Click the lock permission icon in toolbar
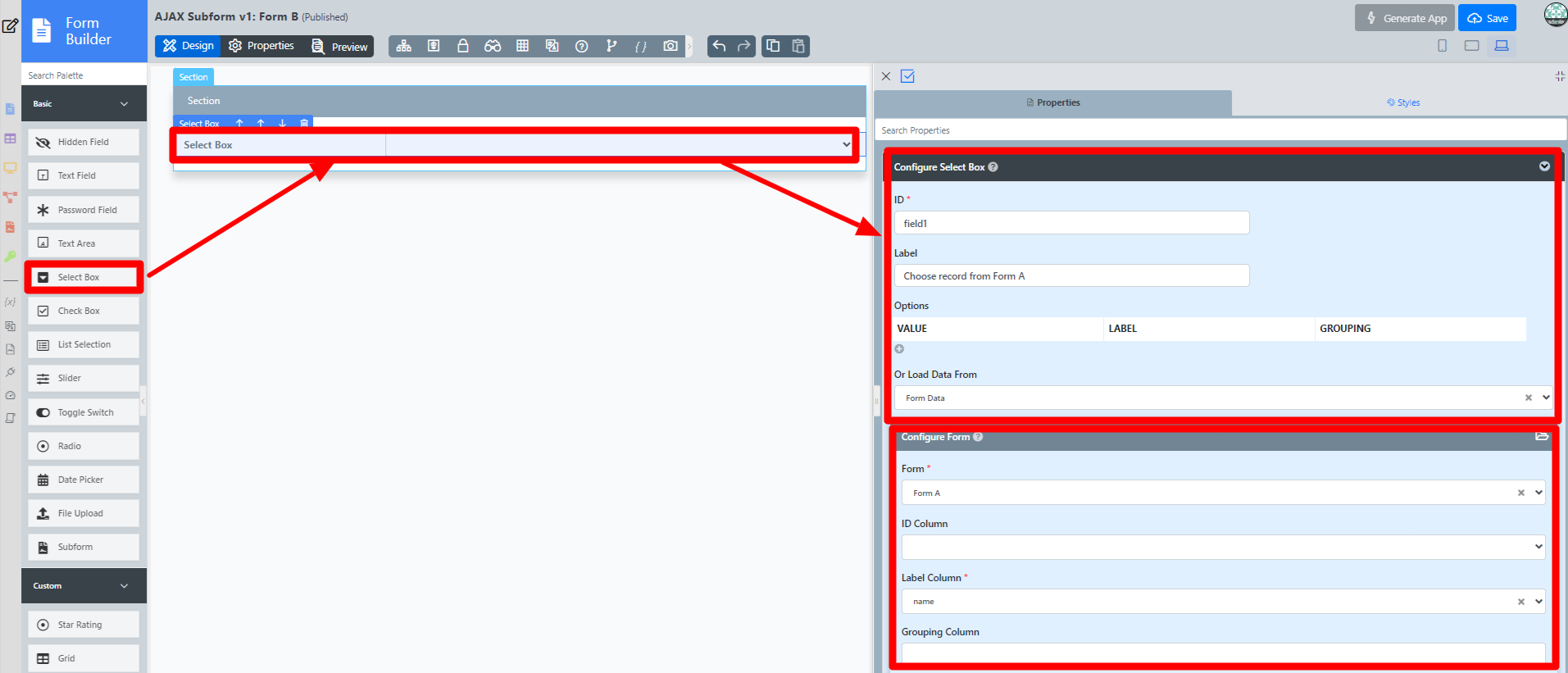The height and width of the screenshot is (673, 1568). coord(463,46)
